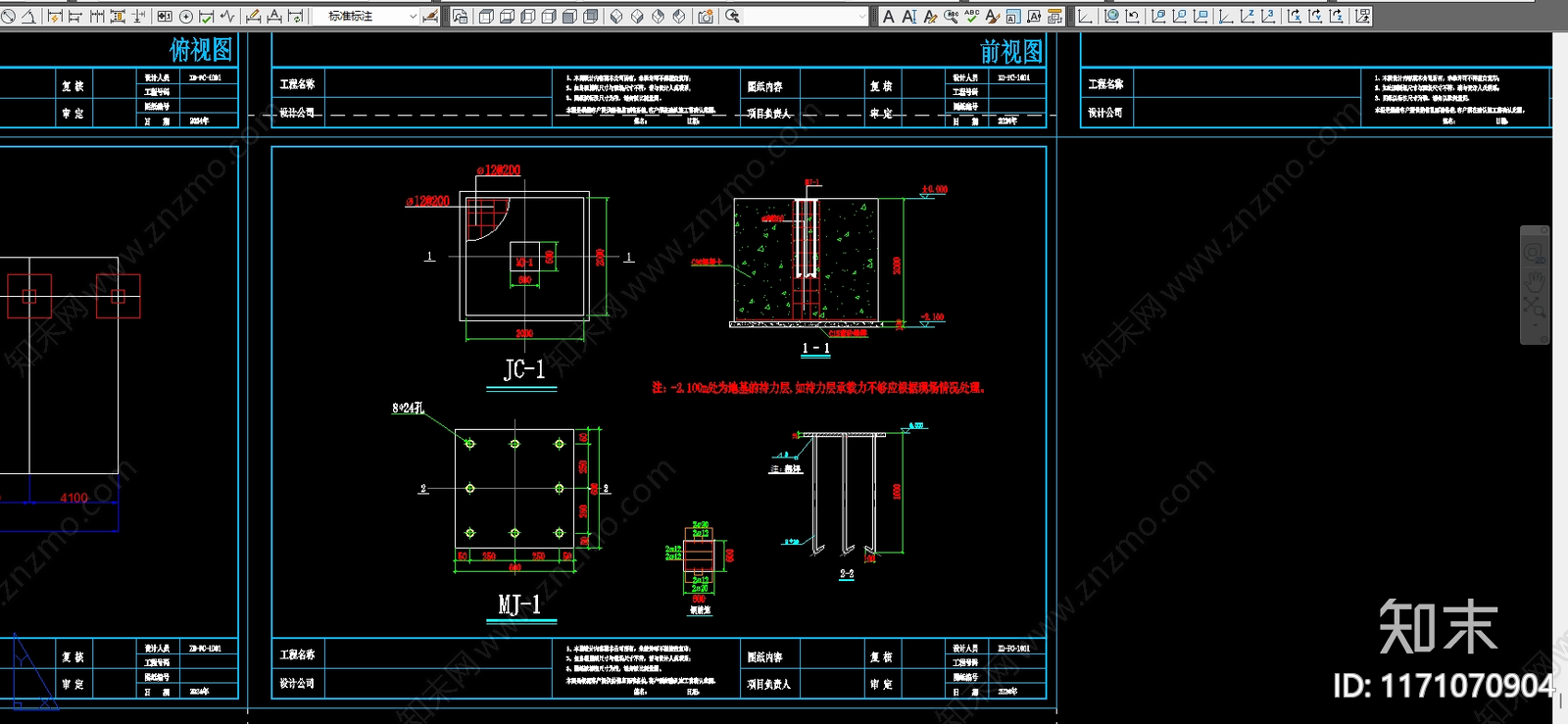Select the Jogged Linear dimension tool

[227, 17]
